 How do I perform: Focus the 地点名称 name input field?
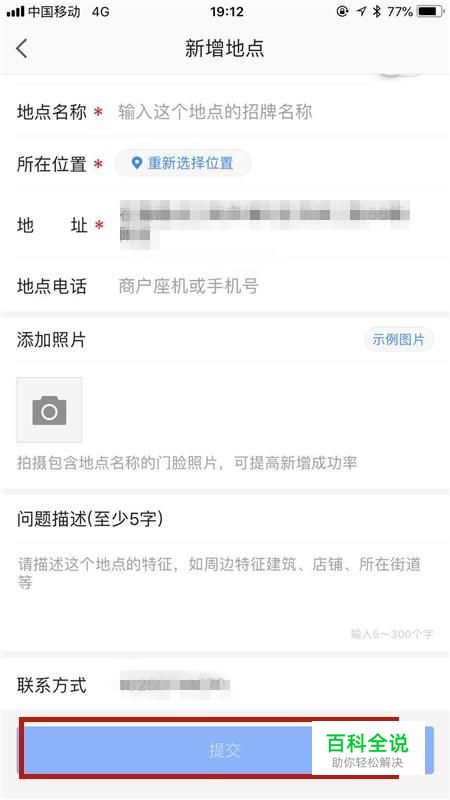click(x=276, y=112)
